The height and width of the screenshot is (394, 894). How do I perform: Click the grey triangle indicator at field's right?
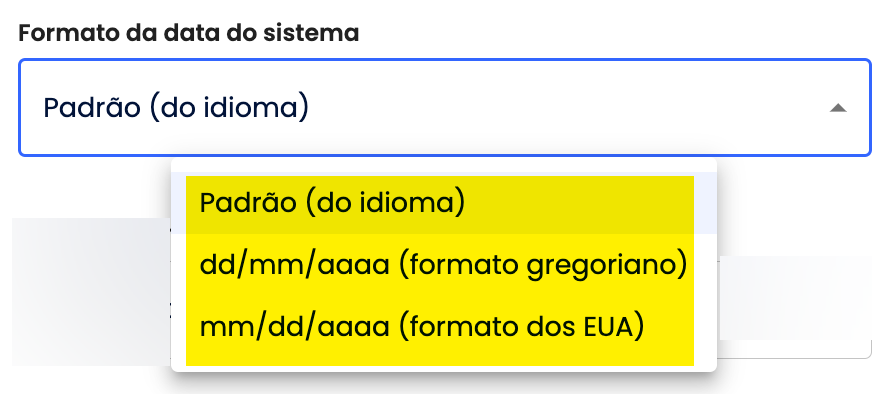coord(838,108)
